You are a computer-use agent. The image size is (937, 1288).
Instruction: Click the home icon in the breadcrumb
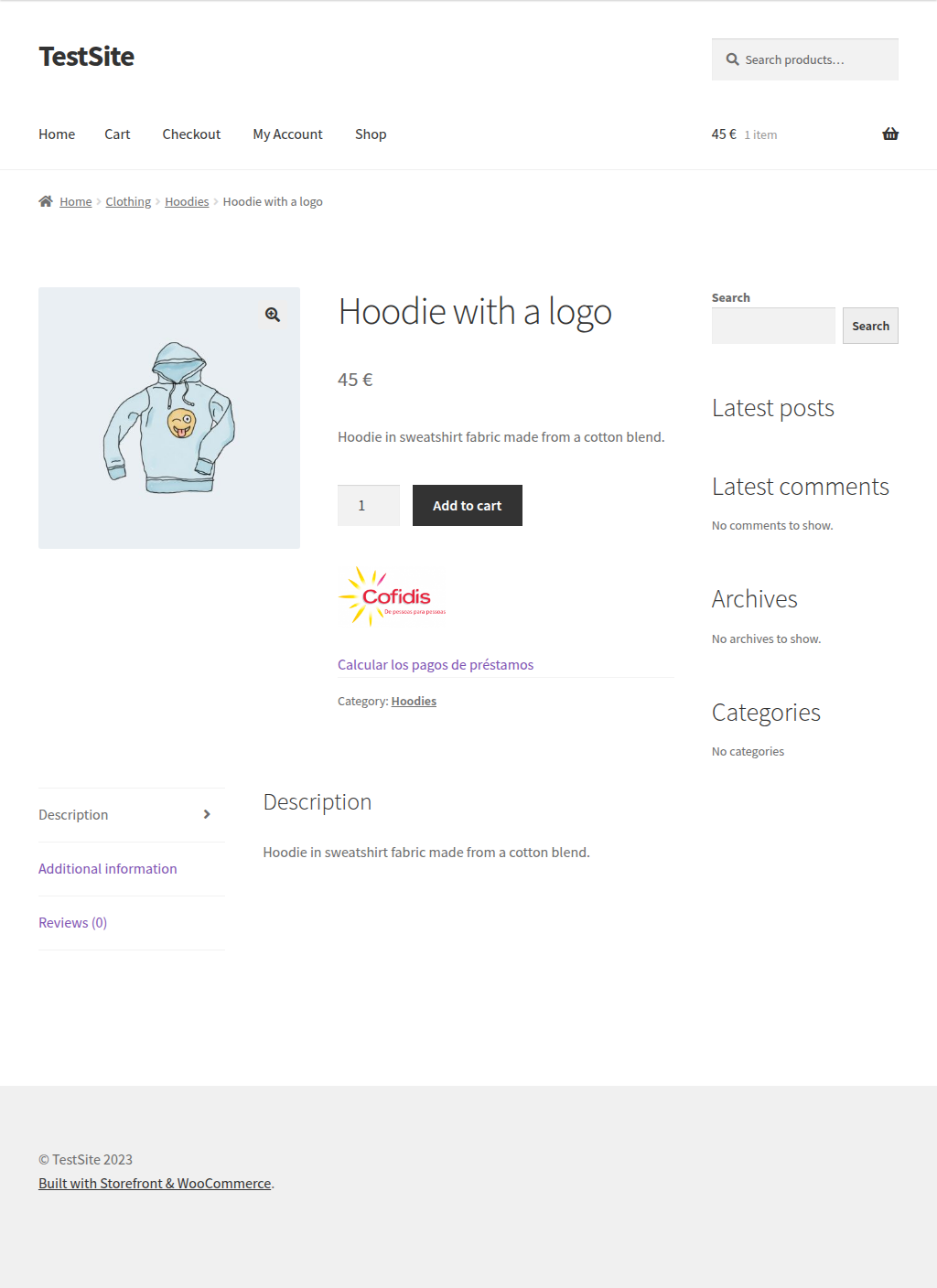[x=46, y=200]
